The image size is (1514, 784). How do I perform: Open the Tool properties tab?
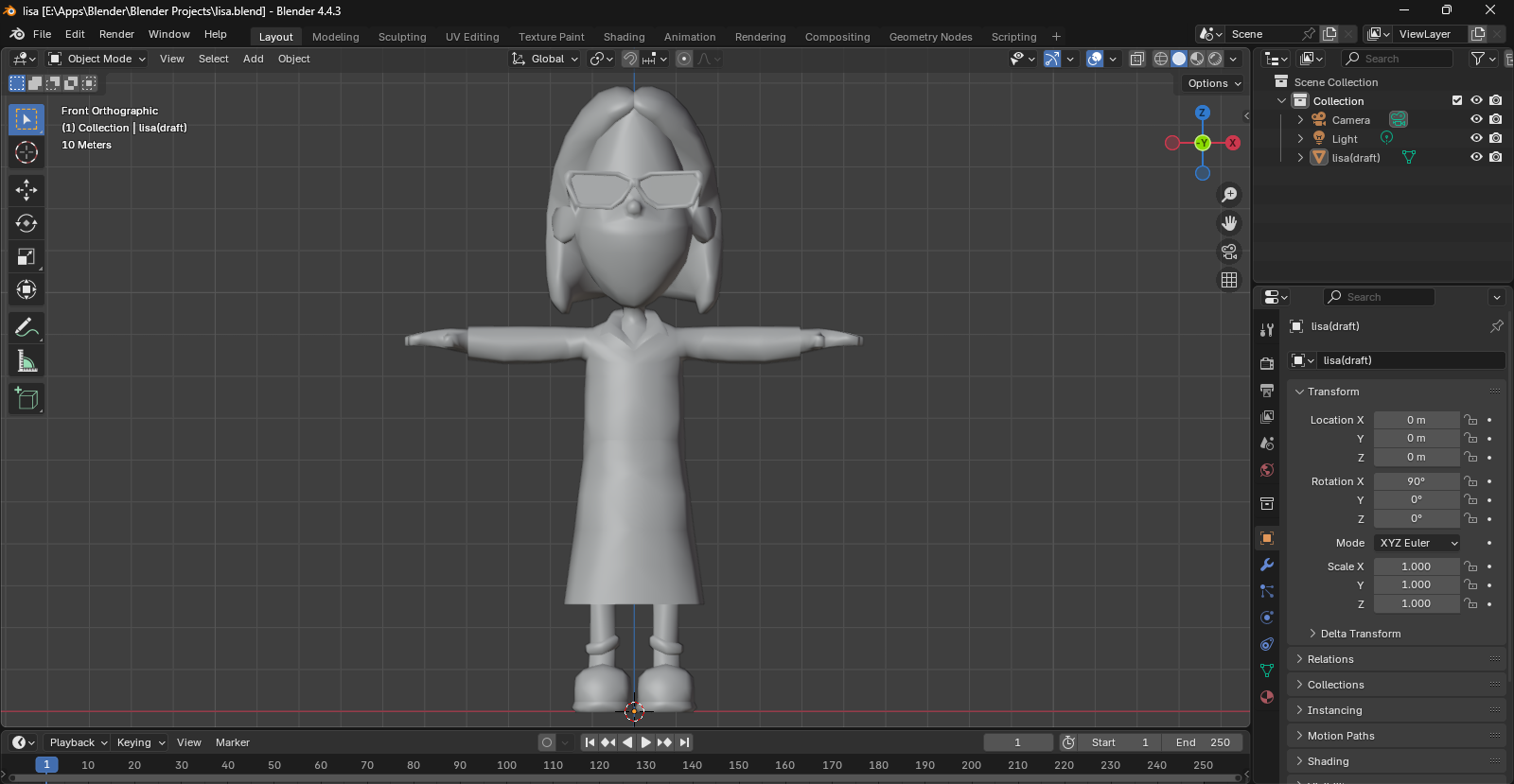click(1267, 330)
